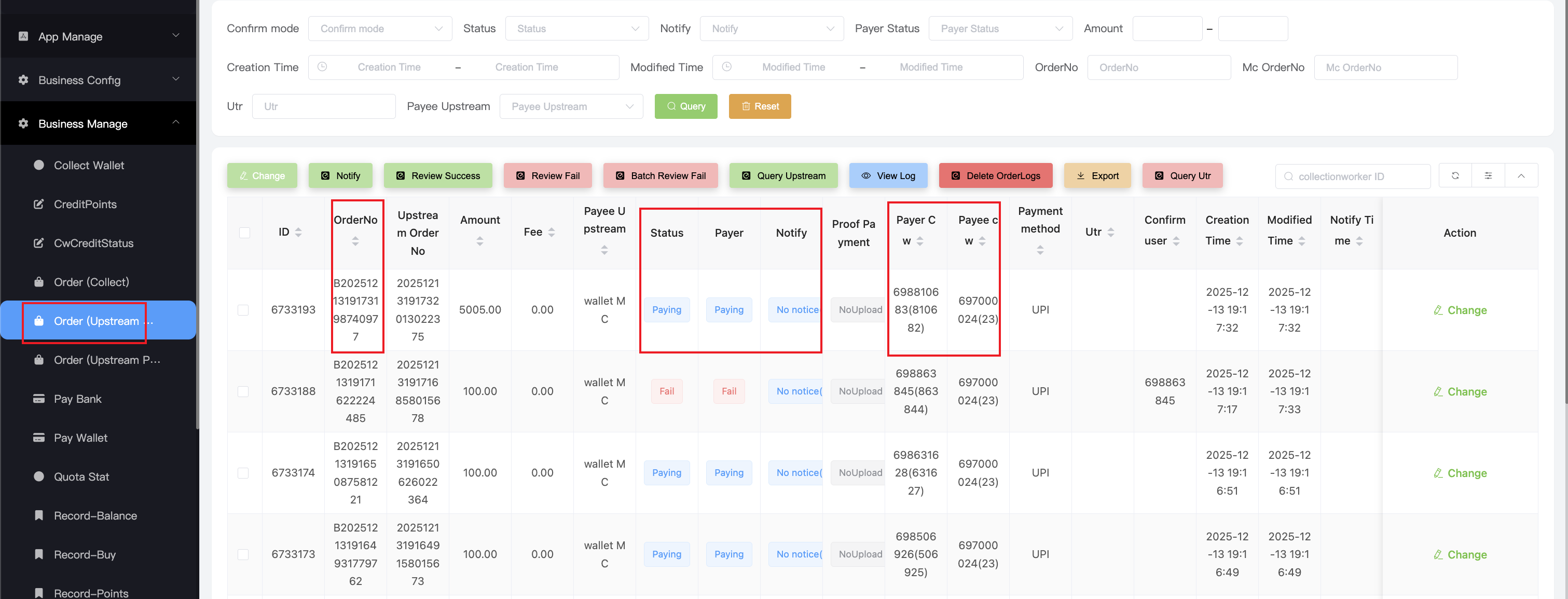The height and width of the screenshot is (599, 1568).
Task: Select checkbox for order 6733188
Action: 243,391
